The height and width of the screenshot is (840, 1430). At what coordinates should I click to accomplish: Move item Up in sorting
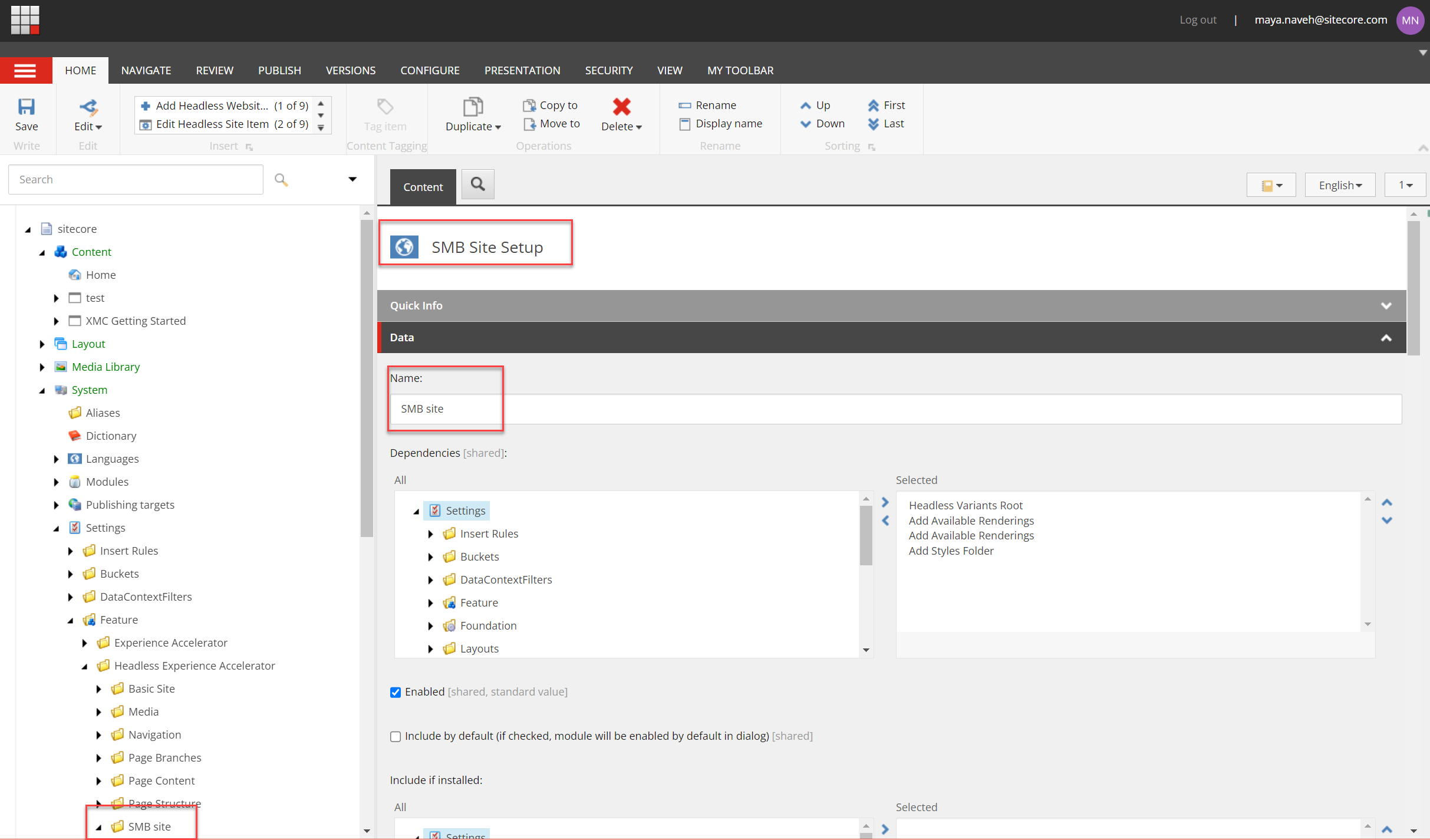point(815,105)
